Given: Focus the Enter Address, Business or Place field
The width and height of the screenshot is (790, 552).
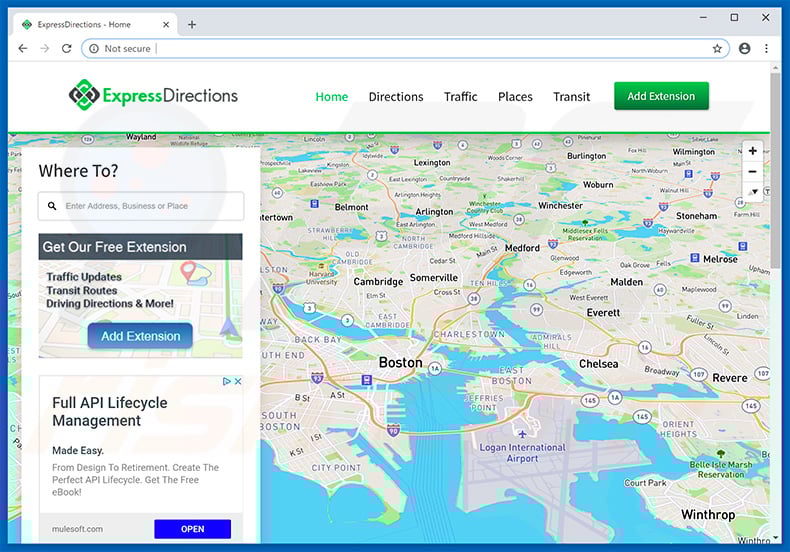Looking at the screenshot, I should point(141,206).
